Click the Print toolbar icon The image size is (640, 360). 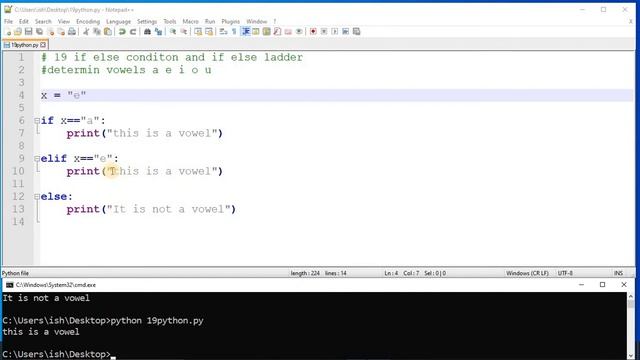click(72, 32)
